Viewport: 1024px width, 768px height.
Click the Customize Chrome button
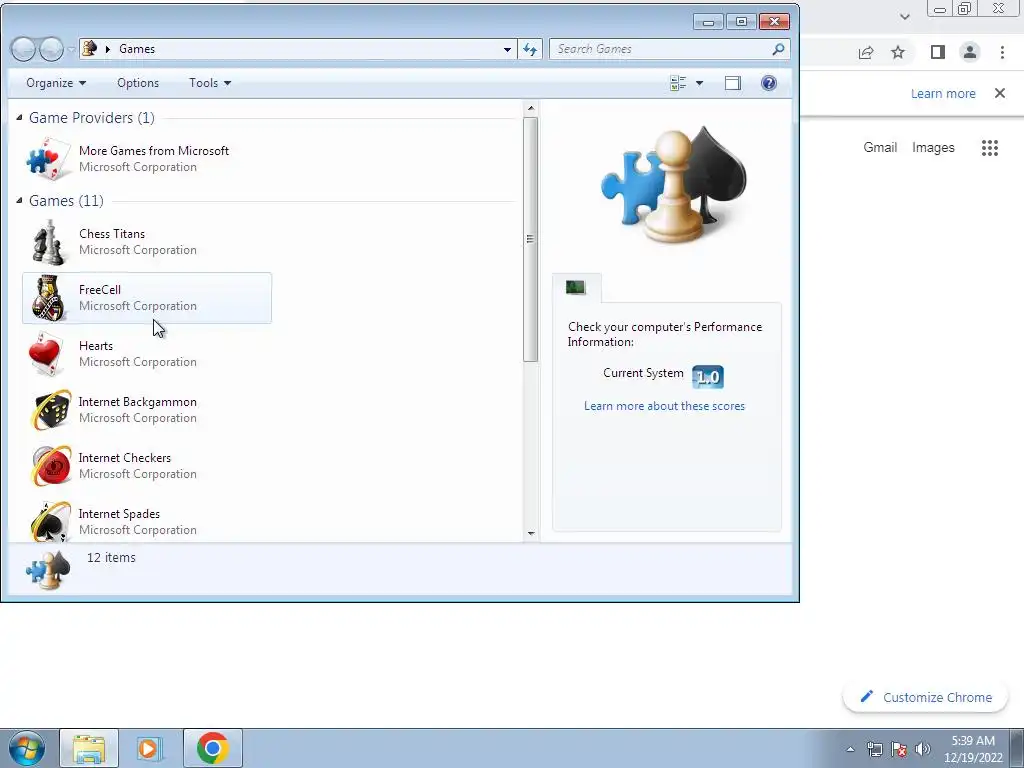925,697
